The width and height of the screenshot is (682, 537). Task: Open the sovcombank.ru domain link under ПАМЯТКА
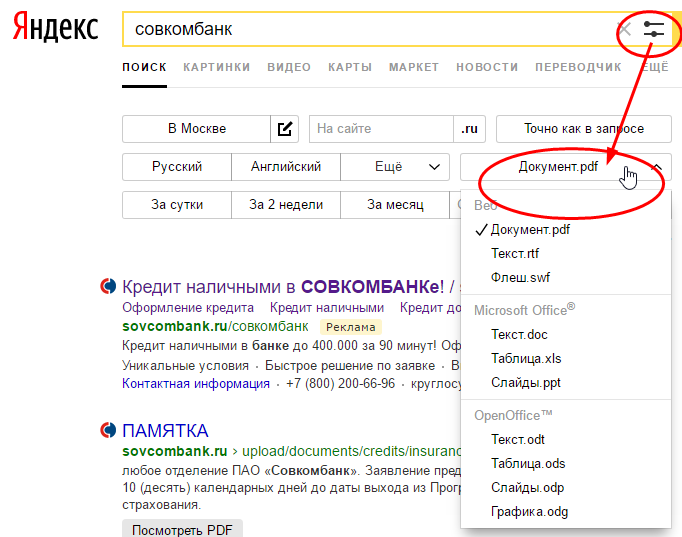tap(174, 451)
